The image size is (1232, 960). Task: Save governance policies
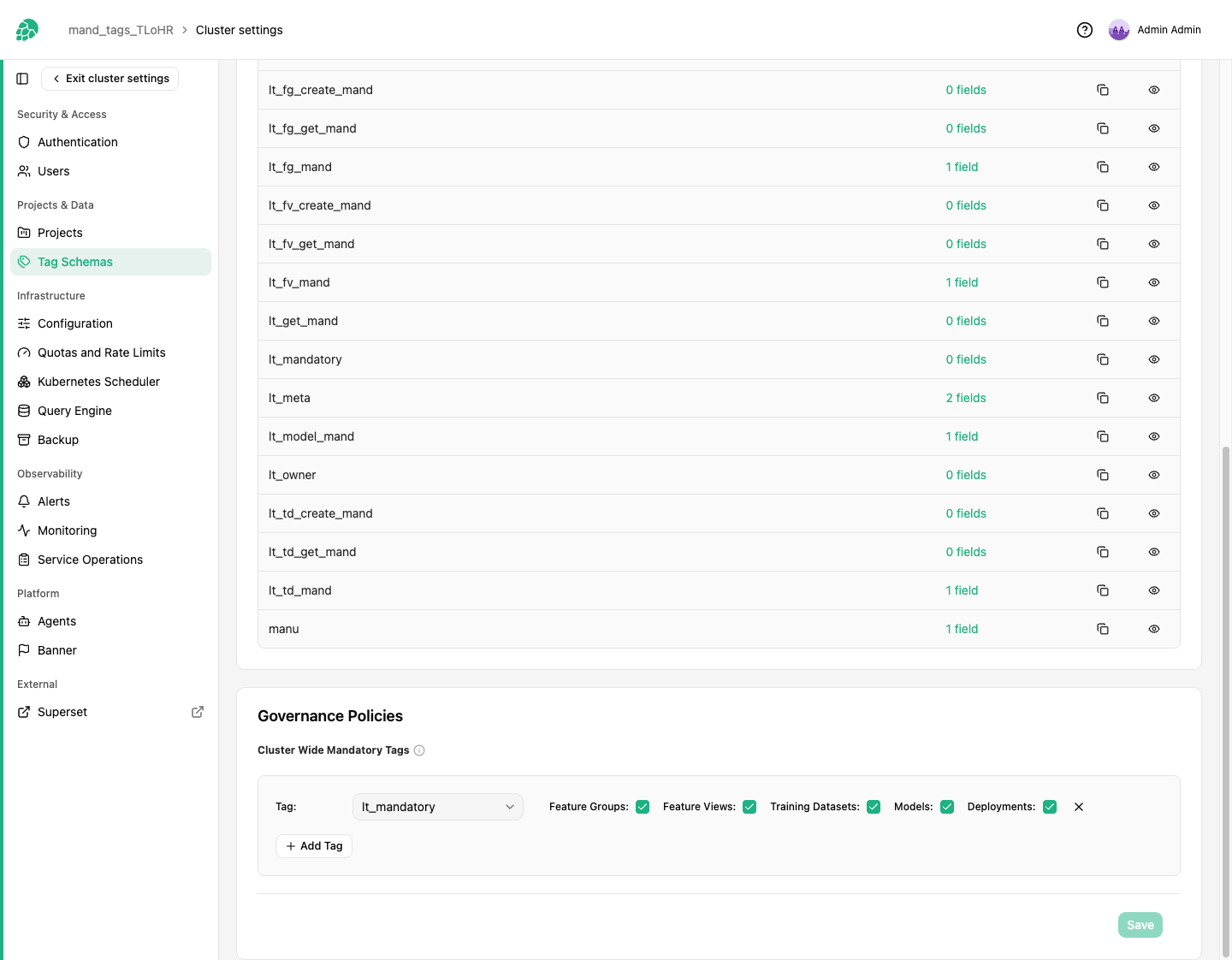tap(1140, 925)
